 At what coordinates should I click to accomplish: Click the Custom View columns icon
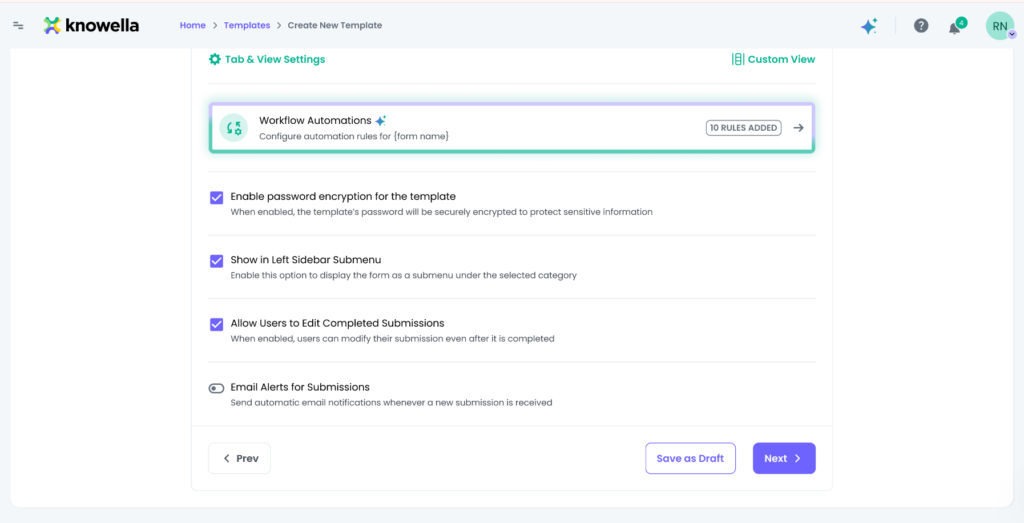(x=738, y=59)
